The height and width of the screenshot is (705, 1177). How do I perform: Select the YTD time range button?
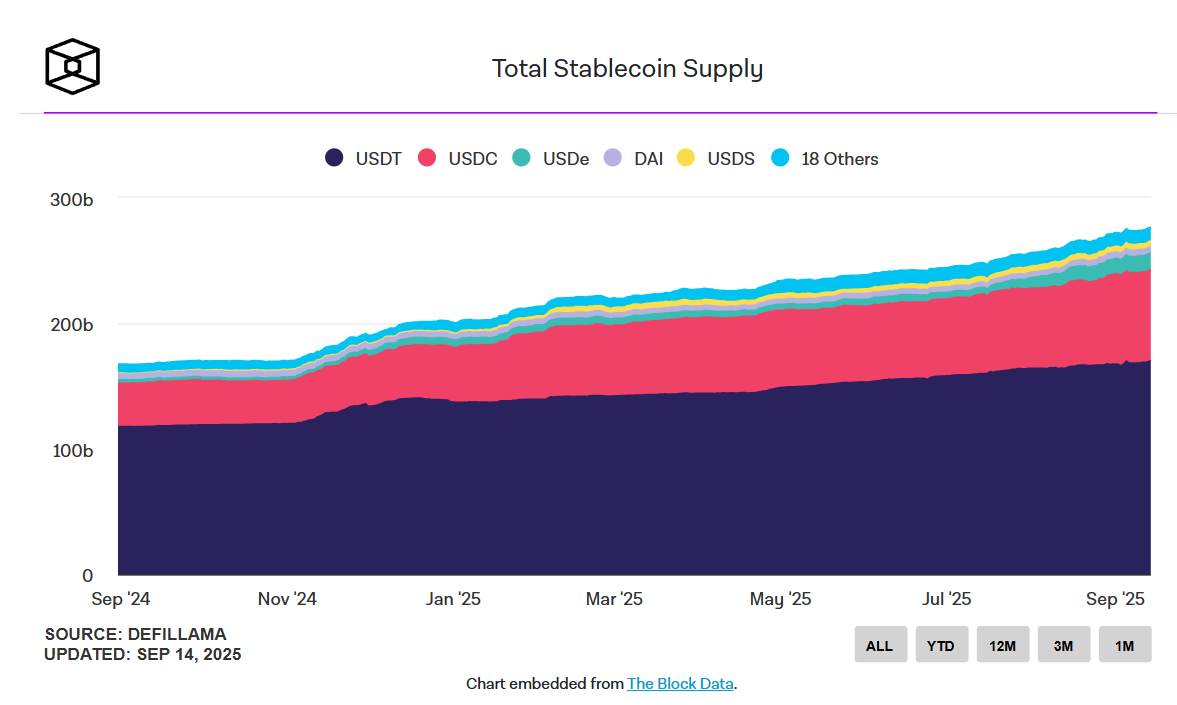941,645
